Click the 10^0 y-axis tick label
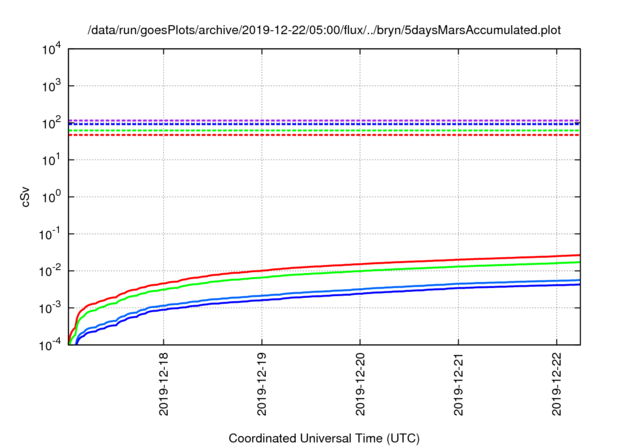The width and height of the screenshot is (640, 448). point(51,197)
